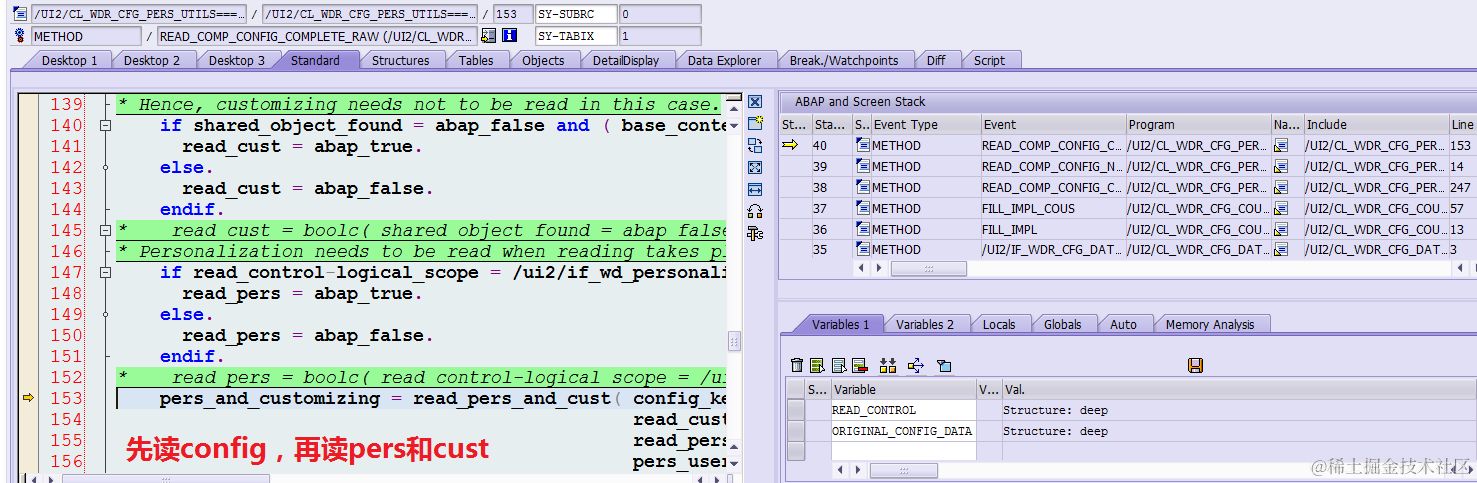
Task: Click line 153 in the code editor
Action: pyautogui.click(x=420, y=399)
